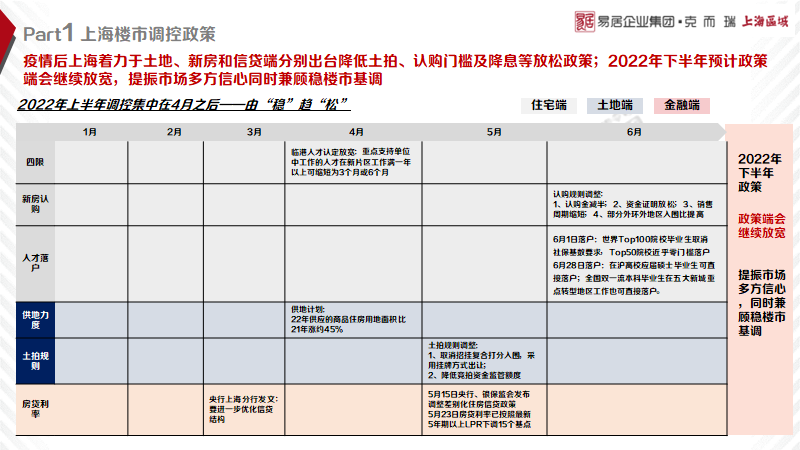Click the 临港人才认定放宽 cell text
This screenshot has width=800, height=450.
pos(351,162)
